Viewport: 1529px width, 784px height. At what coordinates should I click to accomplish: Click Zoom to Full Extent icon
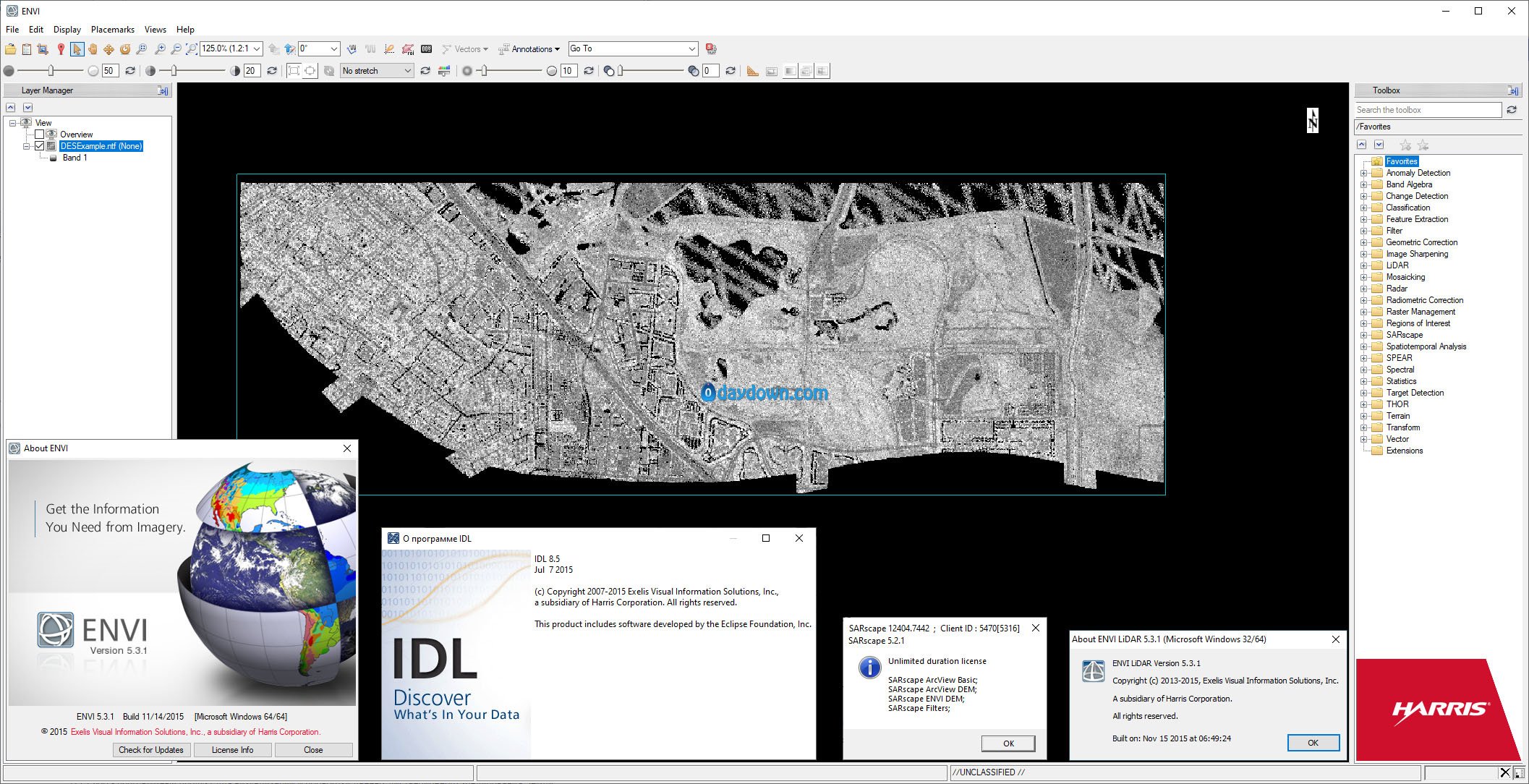click(192, 49)
